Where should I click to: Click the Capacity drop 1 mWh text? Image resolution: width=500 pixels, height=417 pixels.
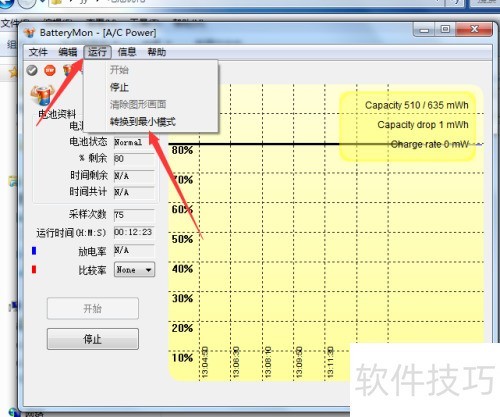423,125
